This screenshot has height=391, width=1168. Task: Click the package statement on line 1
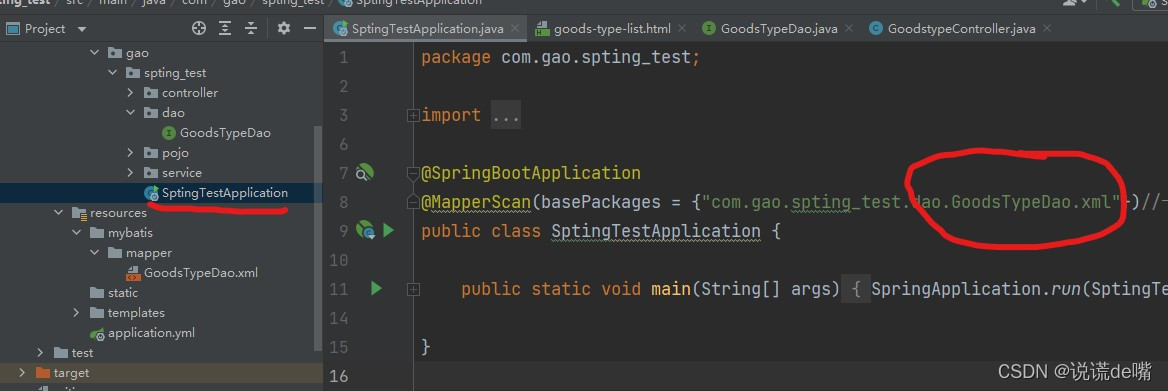pyautogui.click(x=561, y=57)
